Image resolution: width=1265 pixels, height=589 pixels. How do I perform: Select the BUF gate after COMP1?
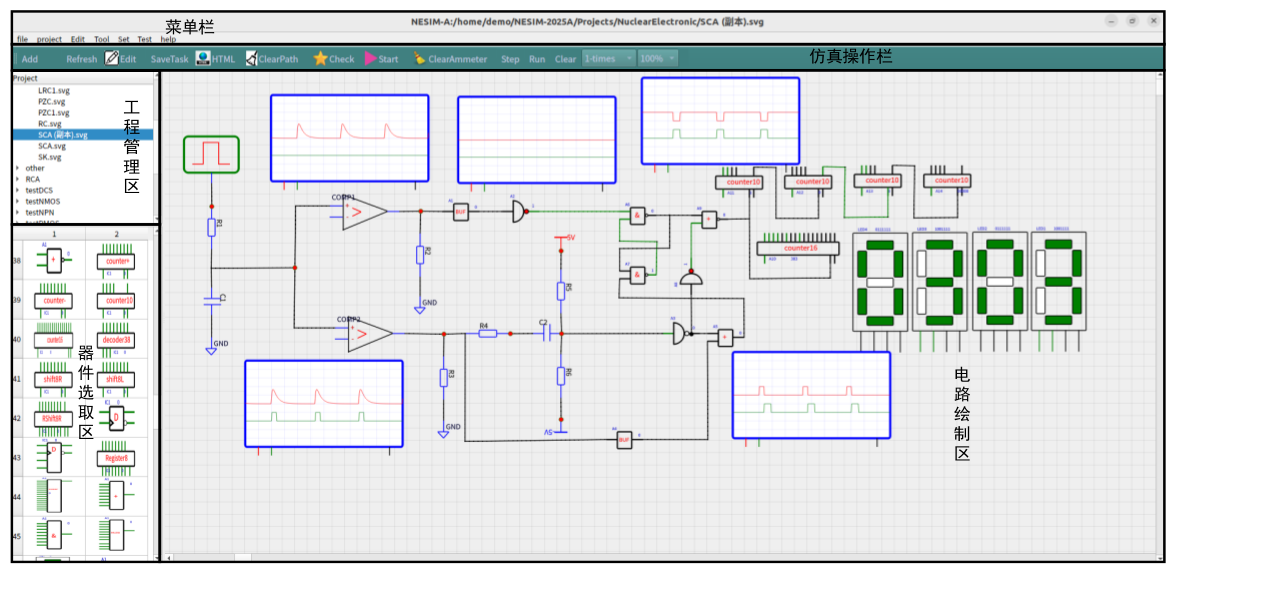461,211
